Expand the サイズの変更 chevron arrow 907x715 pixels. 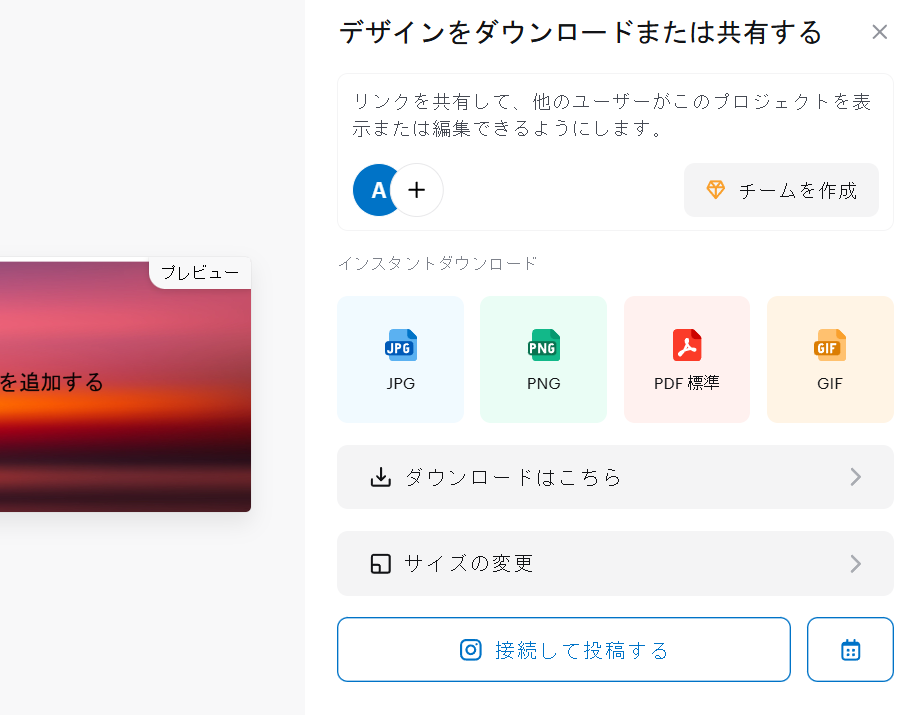point(856,563)
